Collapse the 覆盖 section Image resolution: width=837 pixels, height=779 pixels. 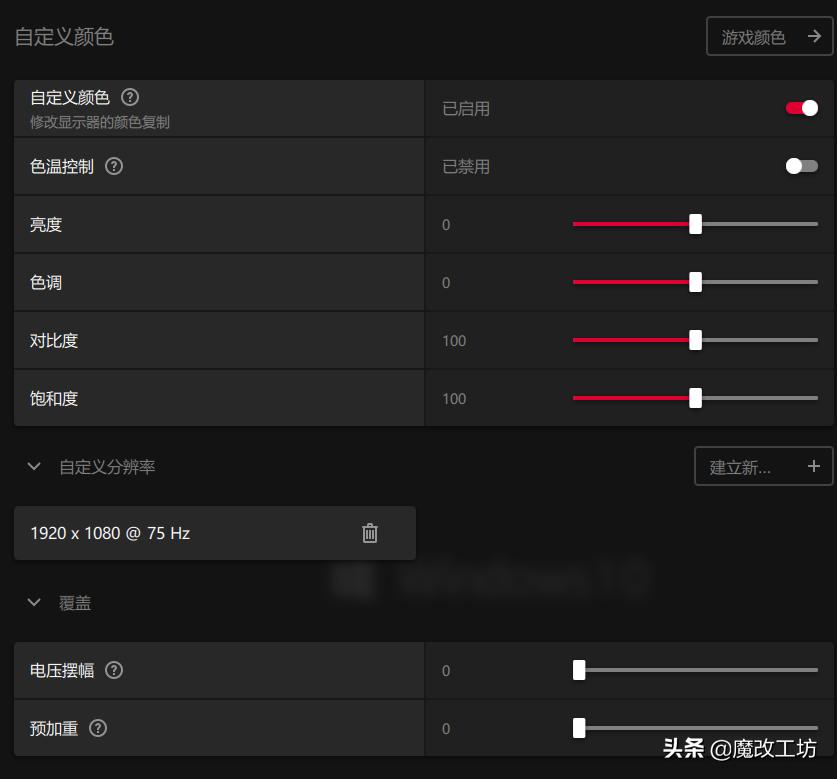[x=33, y=603]
